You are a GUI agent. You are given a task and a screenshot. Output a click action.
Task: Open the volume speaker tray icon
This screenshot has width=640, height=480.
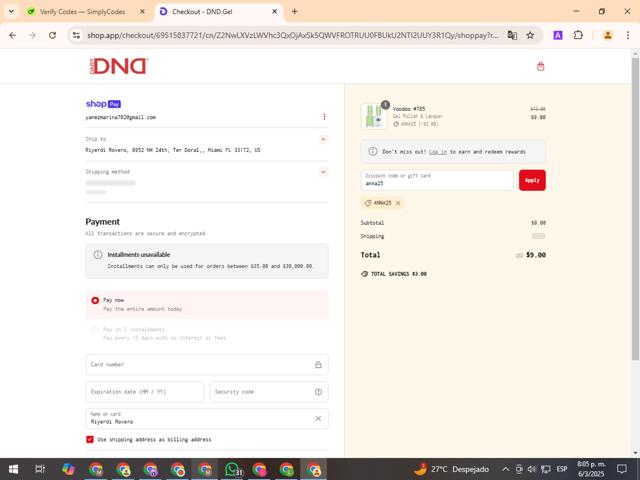pos(532,469)
